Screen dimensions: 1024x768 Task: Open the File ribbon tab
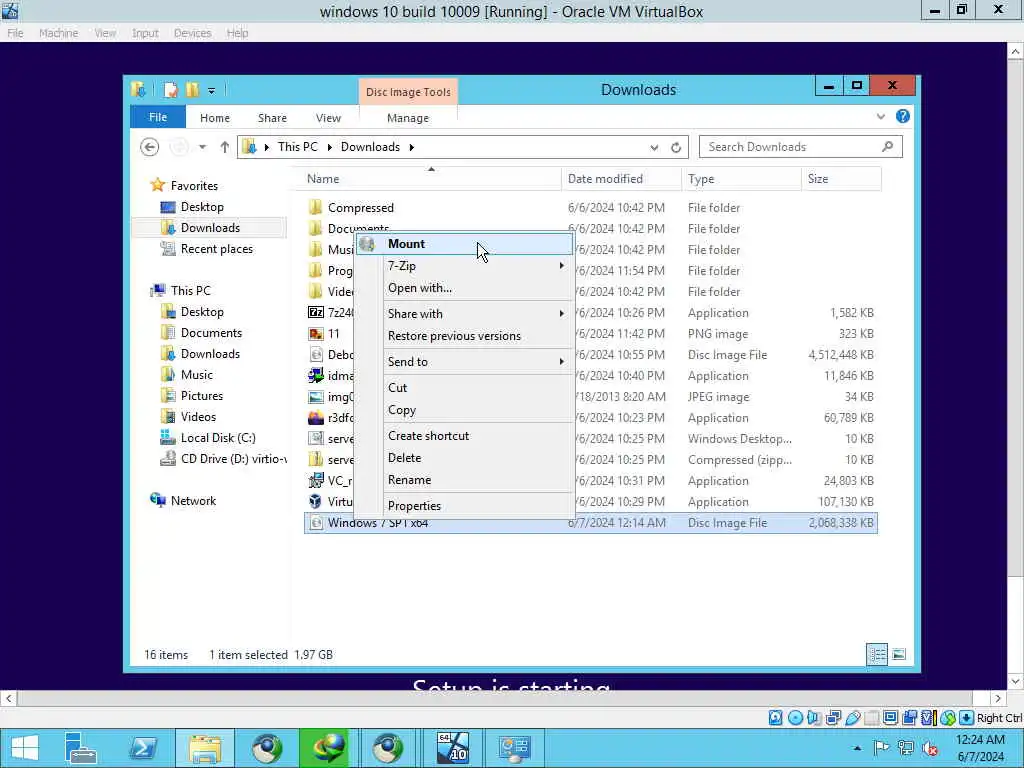[x=158, y=118]
